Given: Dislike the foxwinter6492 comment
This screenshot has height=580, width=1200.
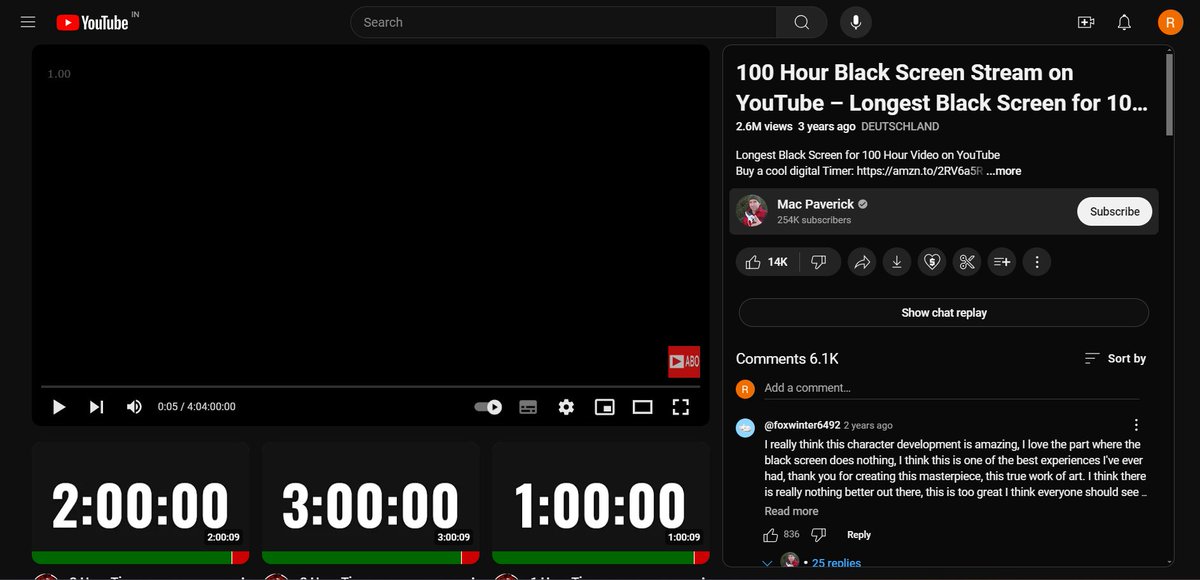Looking at the screenshot, I should coord(817,534).
